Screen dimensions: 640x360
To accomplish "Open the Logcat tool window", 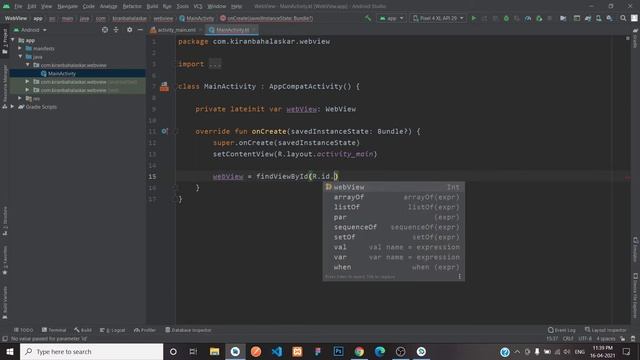I will coord(113,330).
